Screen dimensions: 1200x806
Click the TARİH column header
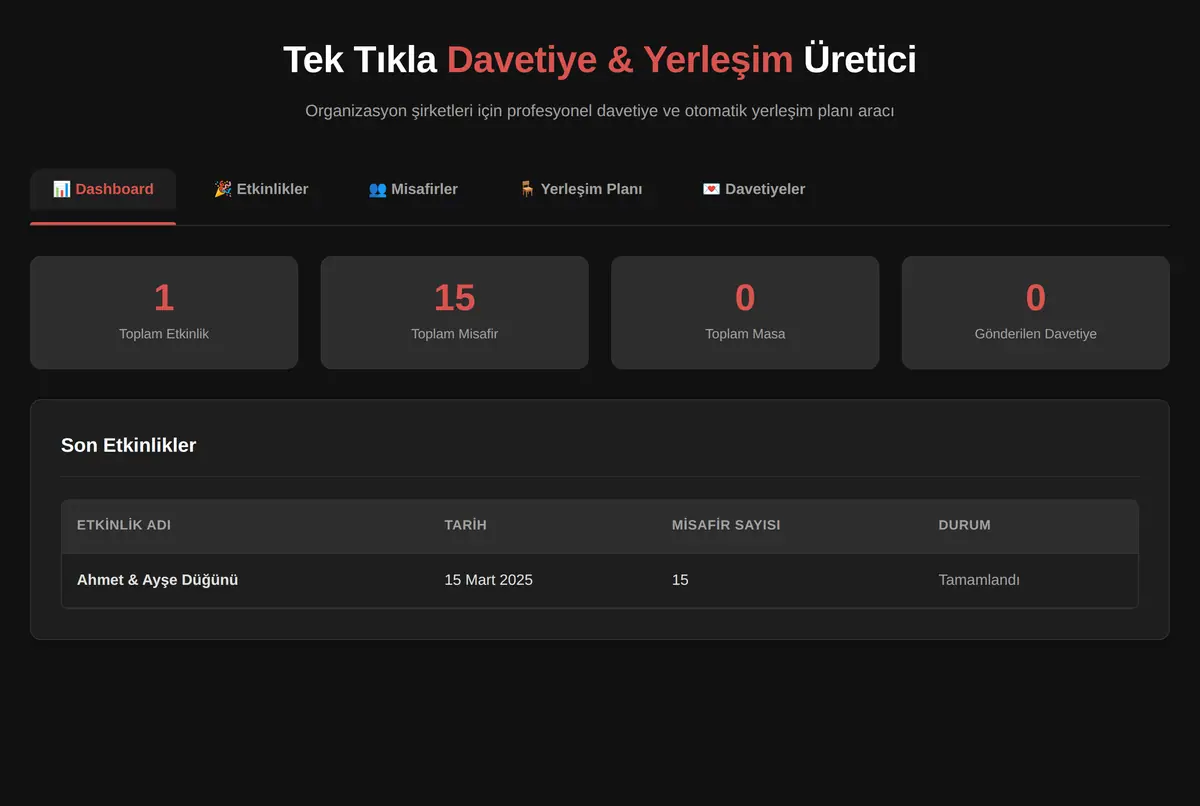click(466, 525)
